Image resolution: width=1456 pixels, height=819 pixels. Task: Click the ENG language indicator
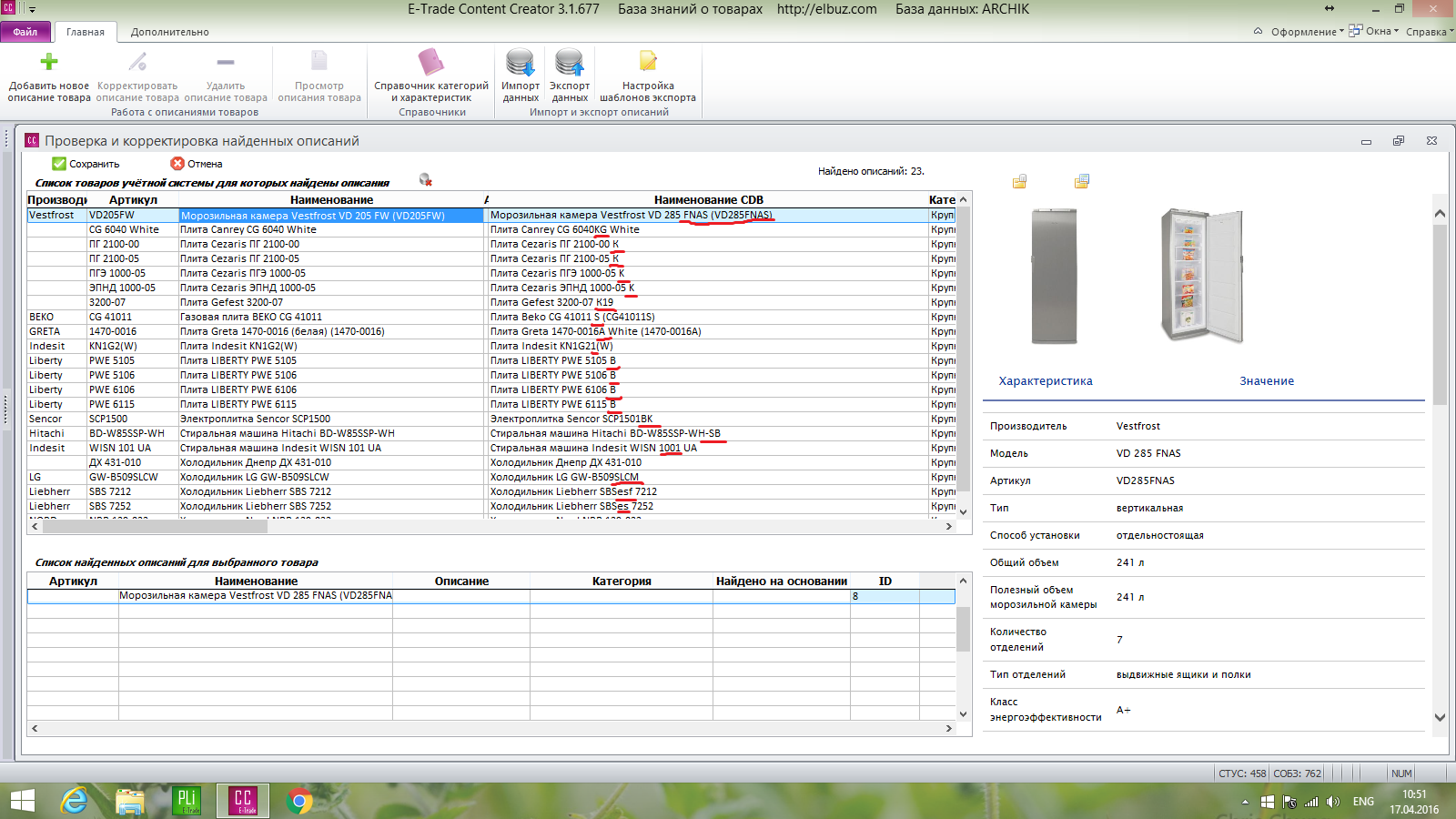1363,802
